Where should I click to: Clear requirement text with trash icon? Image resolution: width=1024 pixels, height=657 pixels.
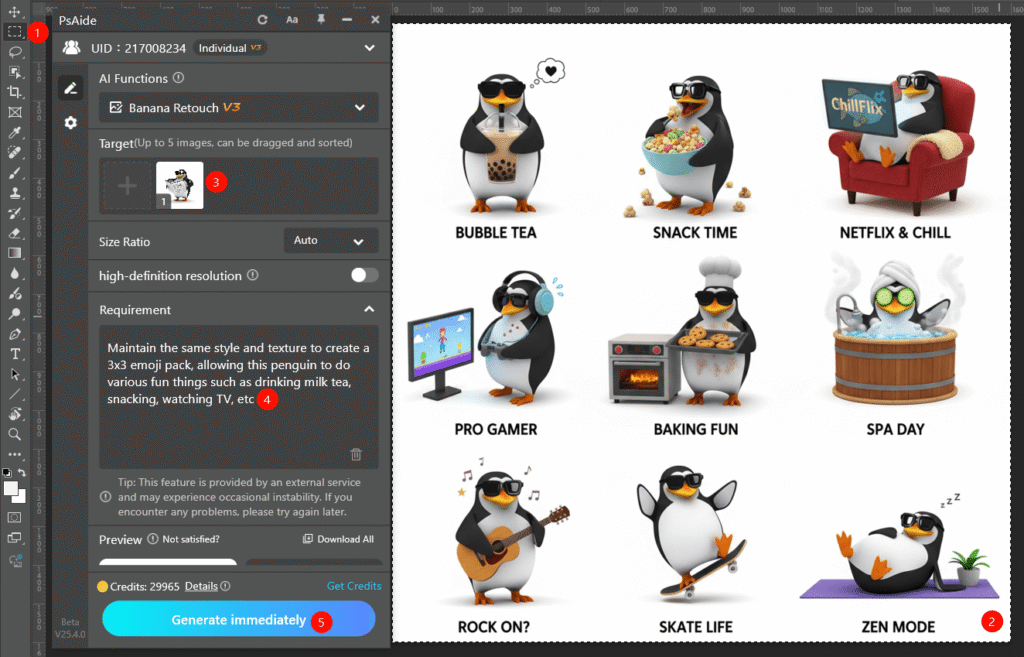tap(356, 454)
